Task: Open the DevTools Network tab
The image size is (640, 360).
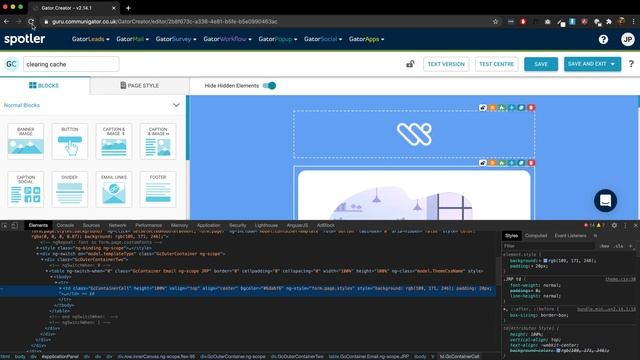Action: pos(118,225)
